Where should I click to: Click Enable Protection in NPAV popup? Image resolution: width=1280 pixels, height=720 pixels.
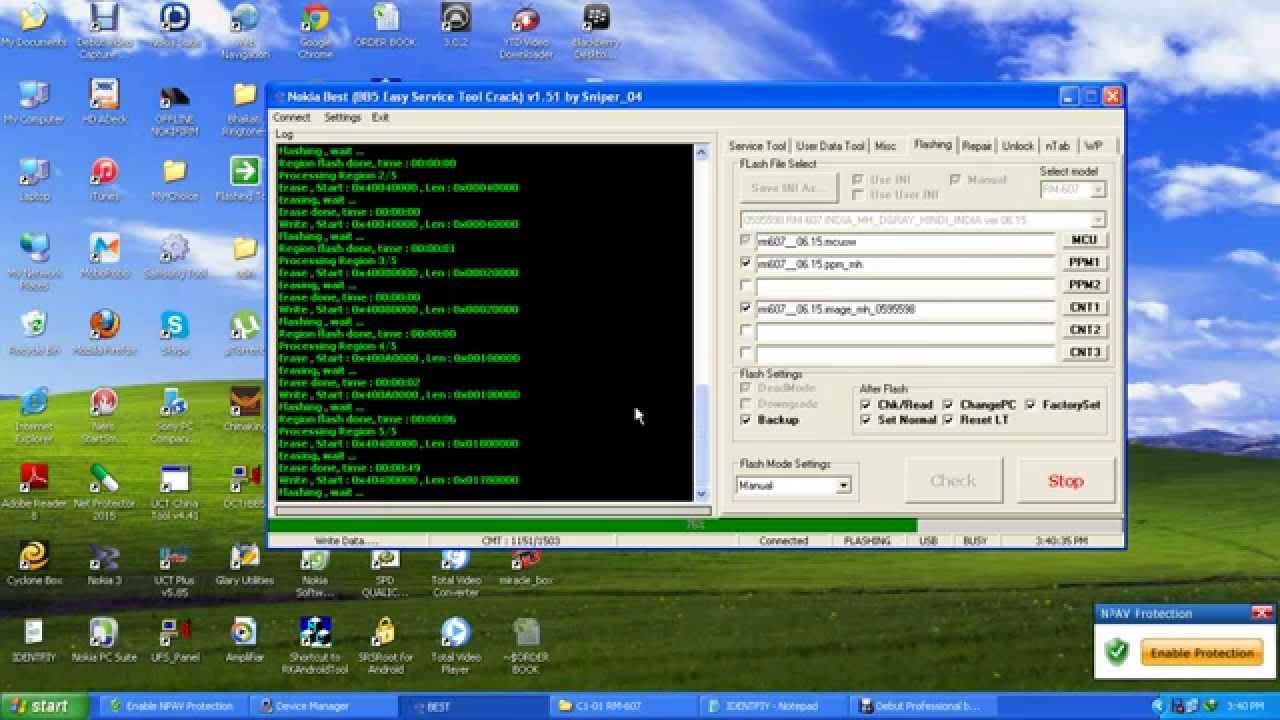click(1202, 653)
